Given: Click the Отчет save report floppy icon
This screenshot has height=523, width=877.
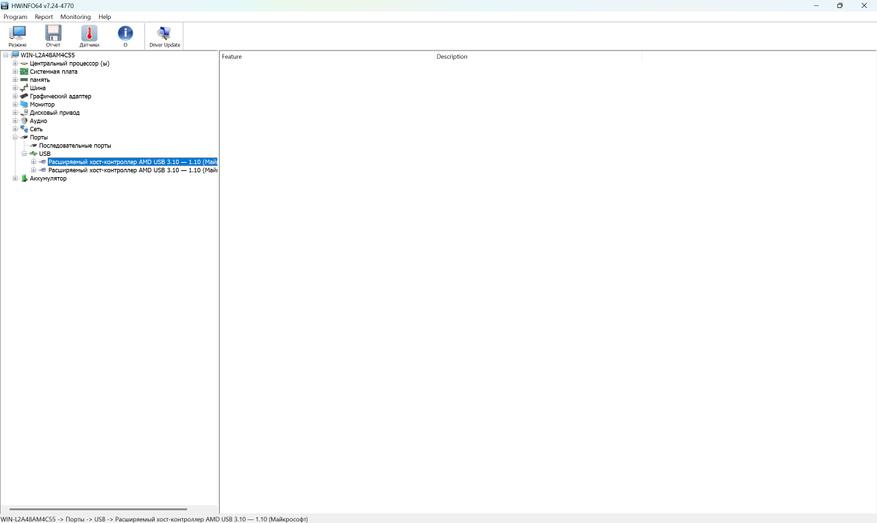Looking at the screenshot, I should (53, 34).
